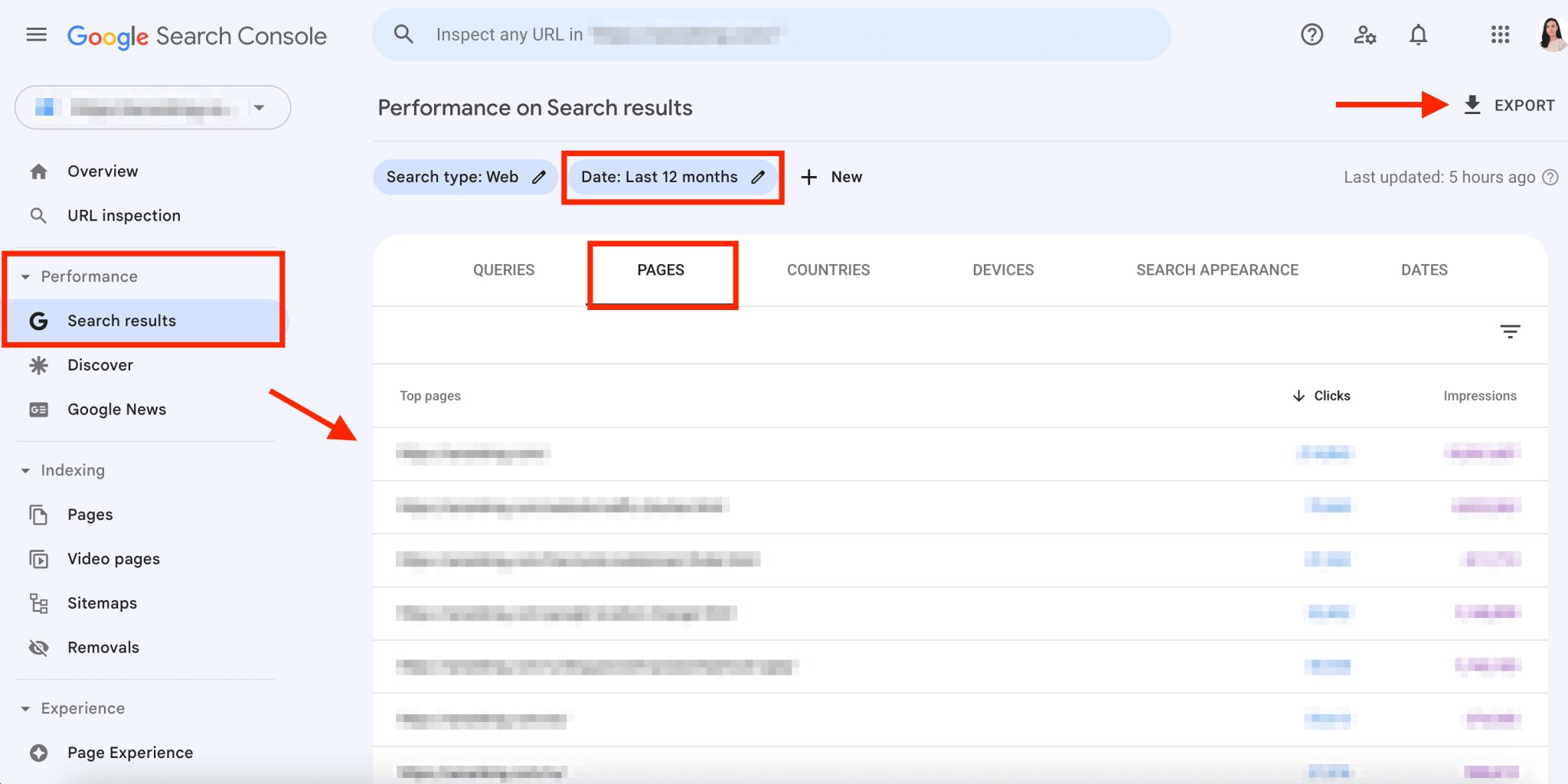Click the Page Experience icon
The width and height of the screenshot is (1568, 784).
[x=38, y=753]
